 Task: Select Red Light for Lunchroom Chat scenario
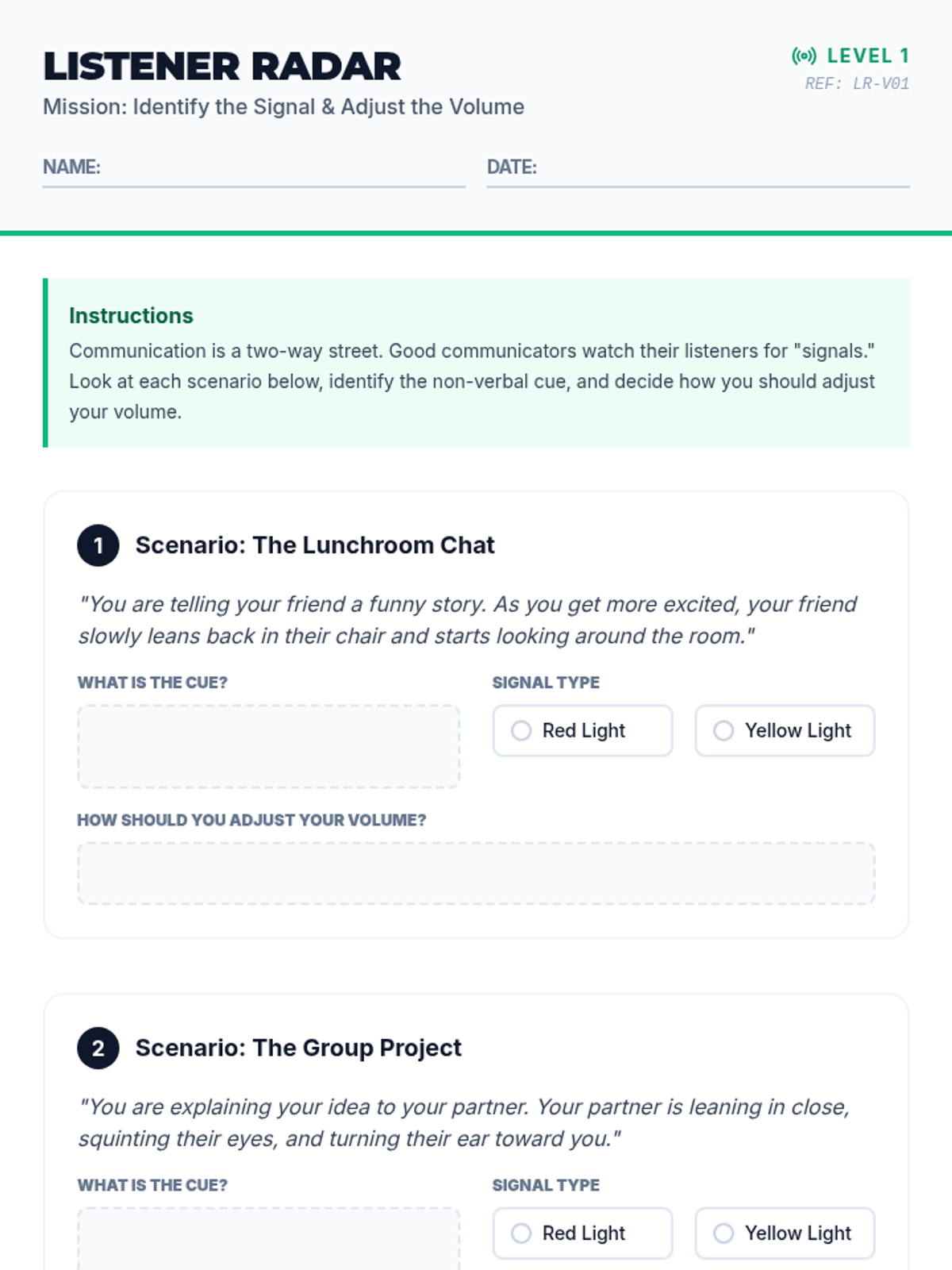click(582, 730)
